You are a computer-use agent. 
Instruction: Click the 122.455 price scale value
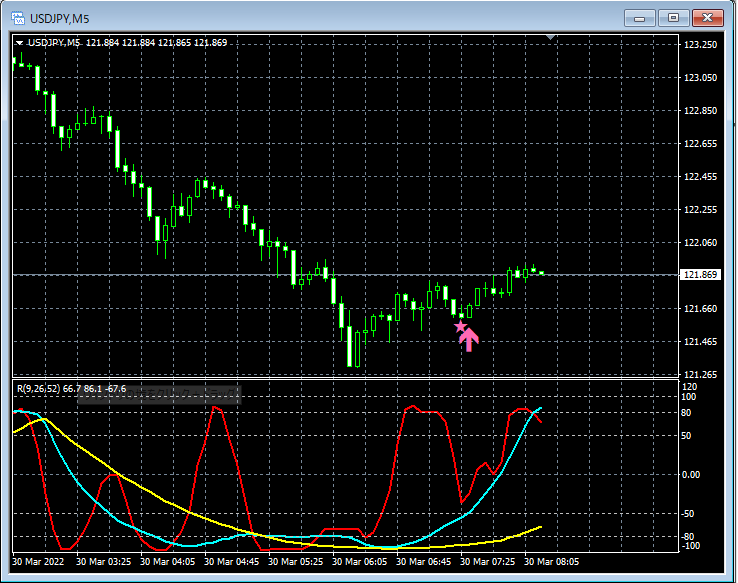pos(700,177)
